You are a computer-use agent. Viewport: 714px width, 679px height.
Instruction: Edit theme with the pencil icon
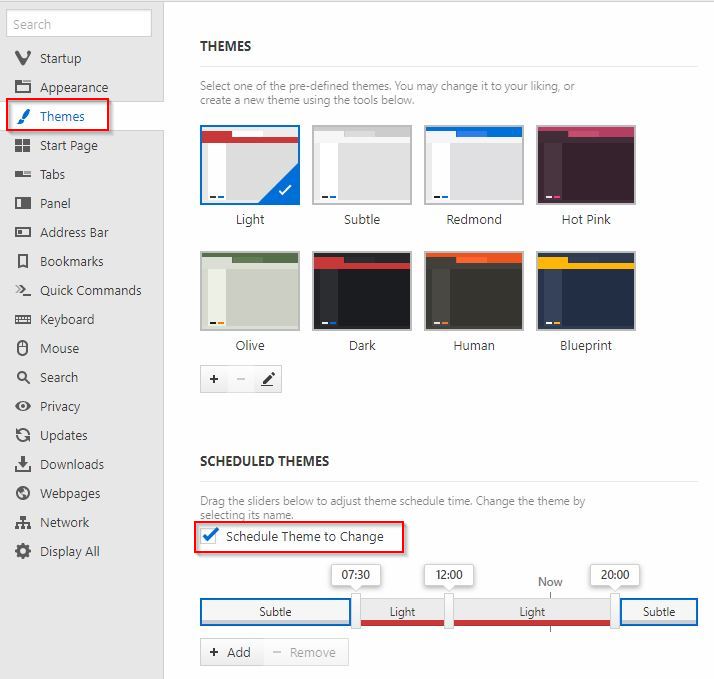[x=268, y=379]
